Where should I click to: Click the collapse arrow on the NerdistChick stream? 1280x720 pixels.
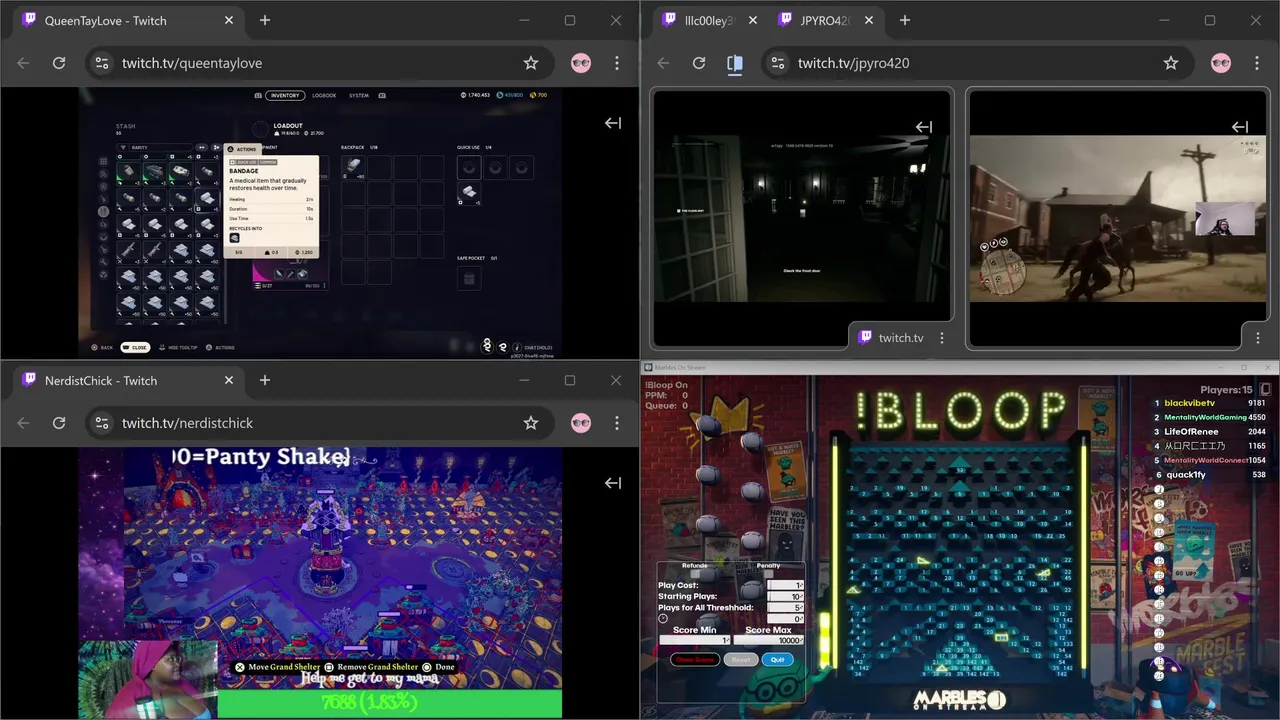tap(613, 483)
